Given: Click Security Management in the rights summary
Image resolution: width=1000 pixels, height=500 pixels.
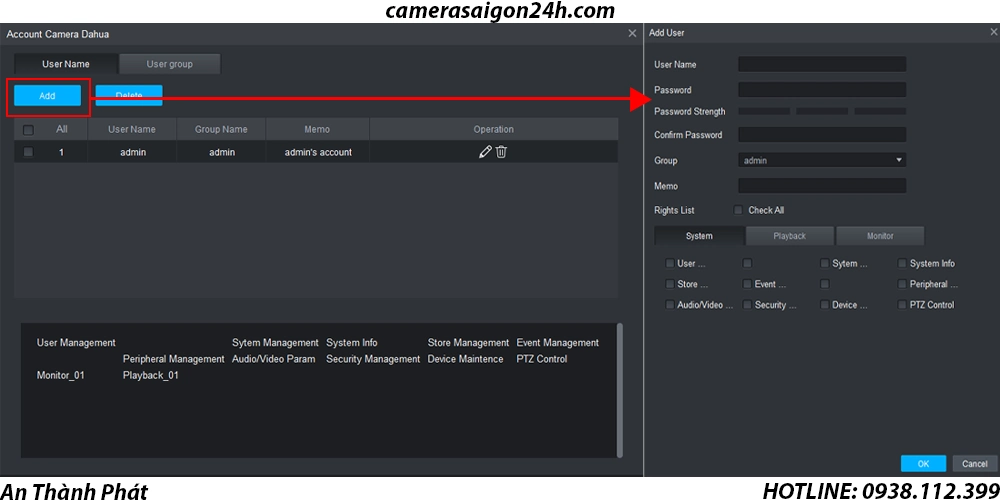Looking at the screenshot, I should coord(373,359).
